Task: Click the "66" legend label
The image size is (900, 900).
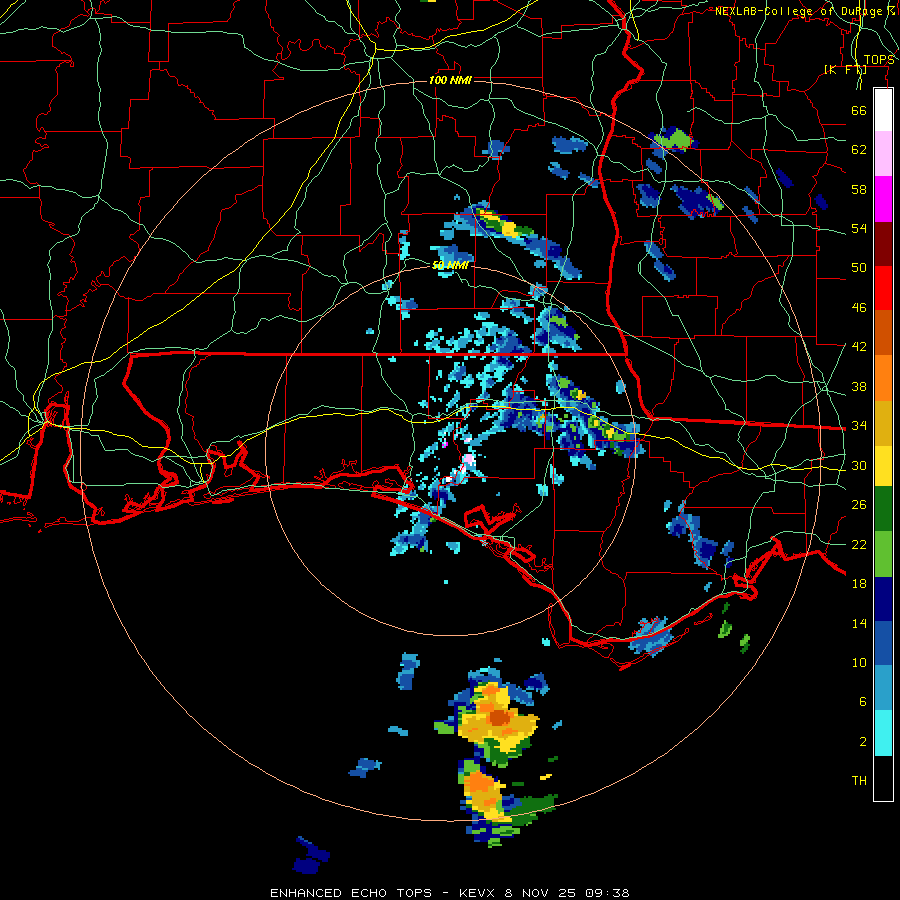Action: pos(859,110)
